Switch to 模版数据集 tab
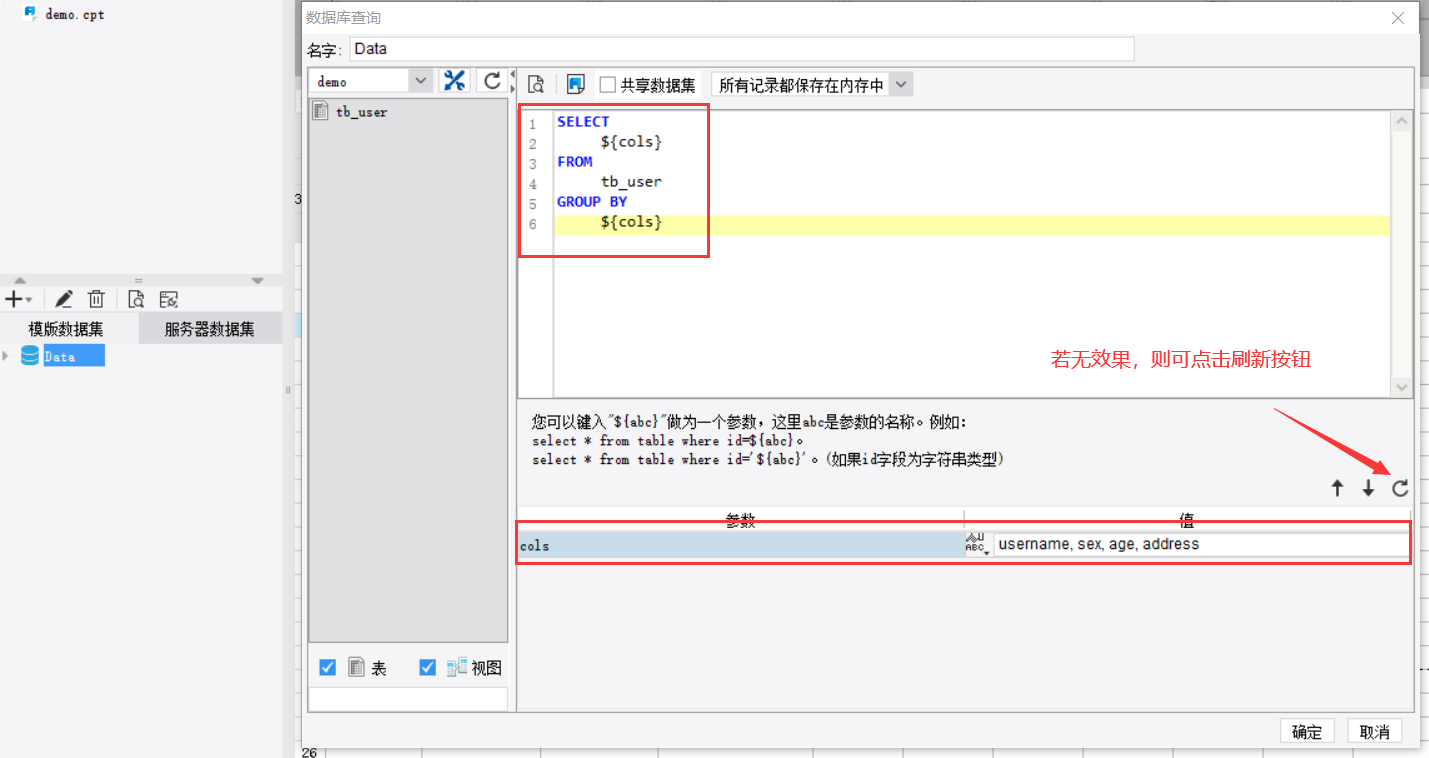The height and width of the screenshot is (758, 1429). tap(66, 329)
